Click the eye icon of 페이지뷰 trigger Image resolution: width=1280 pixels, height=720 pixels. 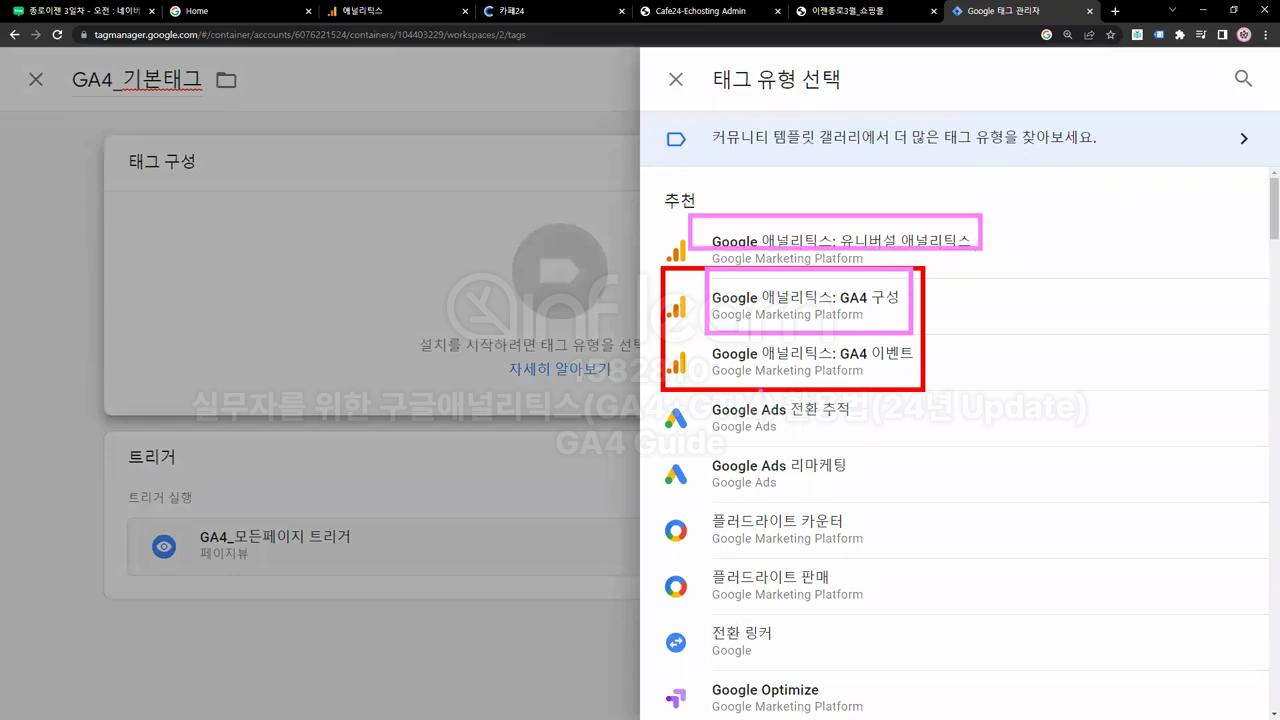pos(164,546)
